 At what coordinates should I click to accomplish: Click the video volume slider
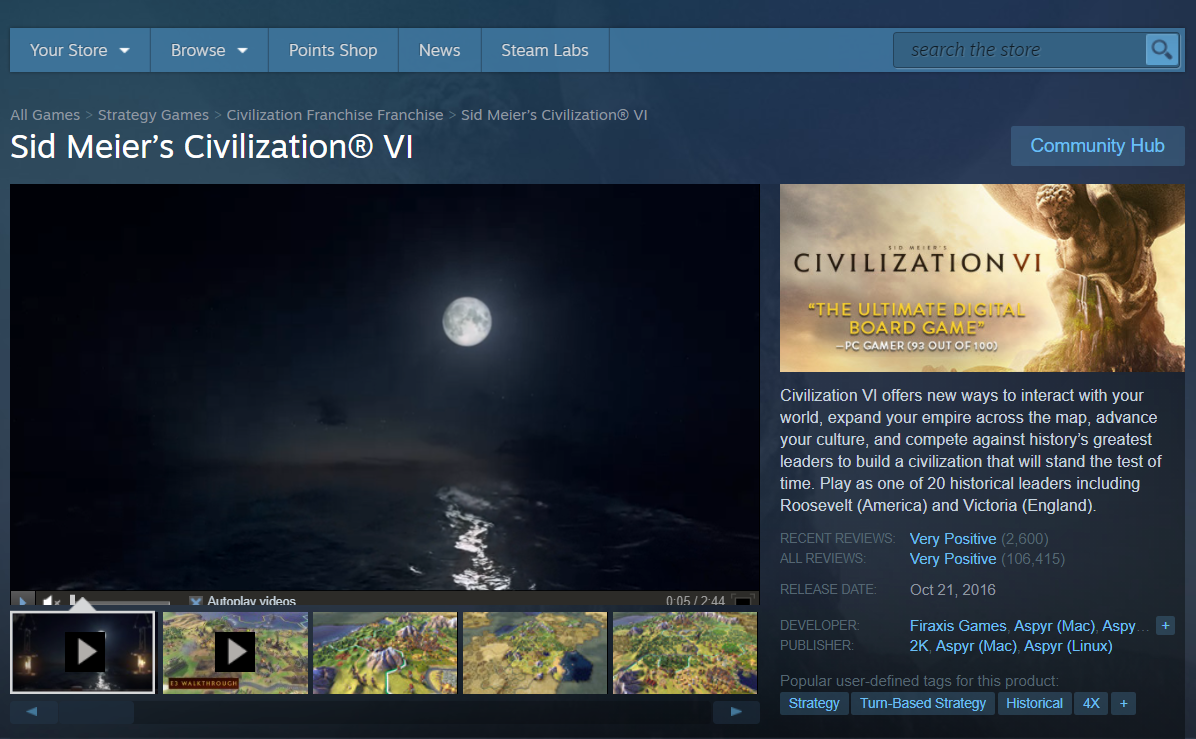pos(120,601)
